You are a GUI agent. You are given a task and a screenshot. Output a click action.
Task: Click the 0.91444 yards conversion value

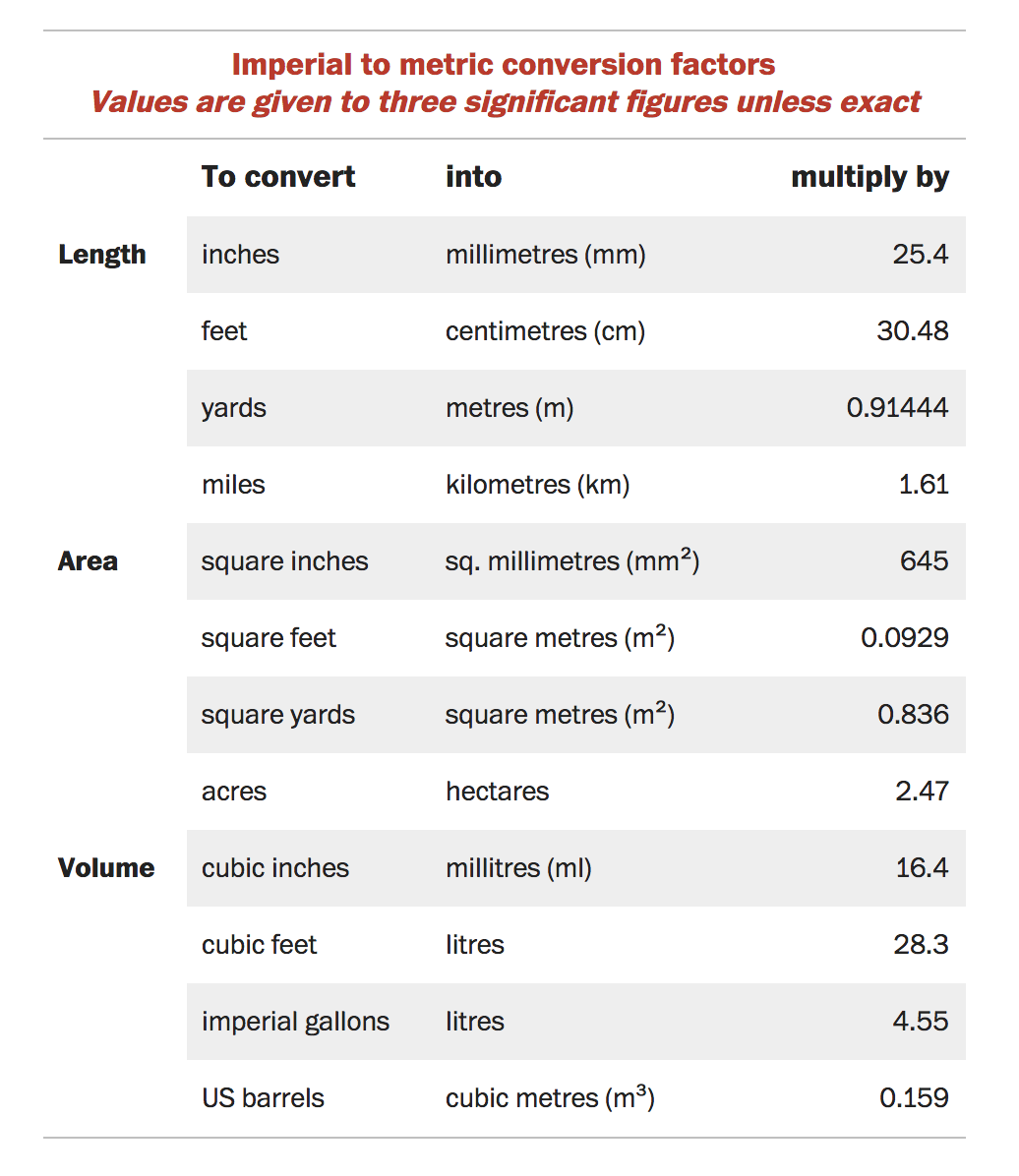(x=897, y=408)
